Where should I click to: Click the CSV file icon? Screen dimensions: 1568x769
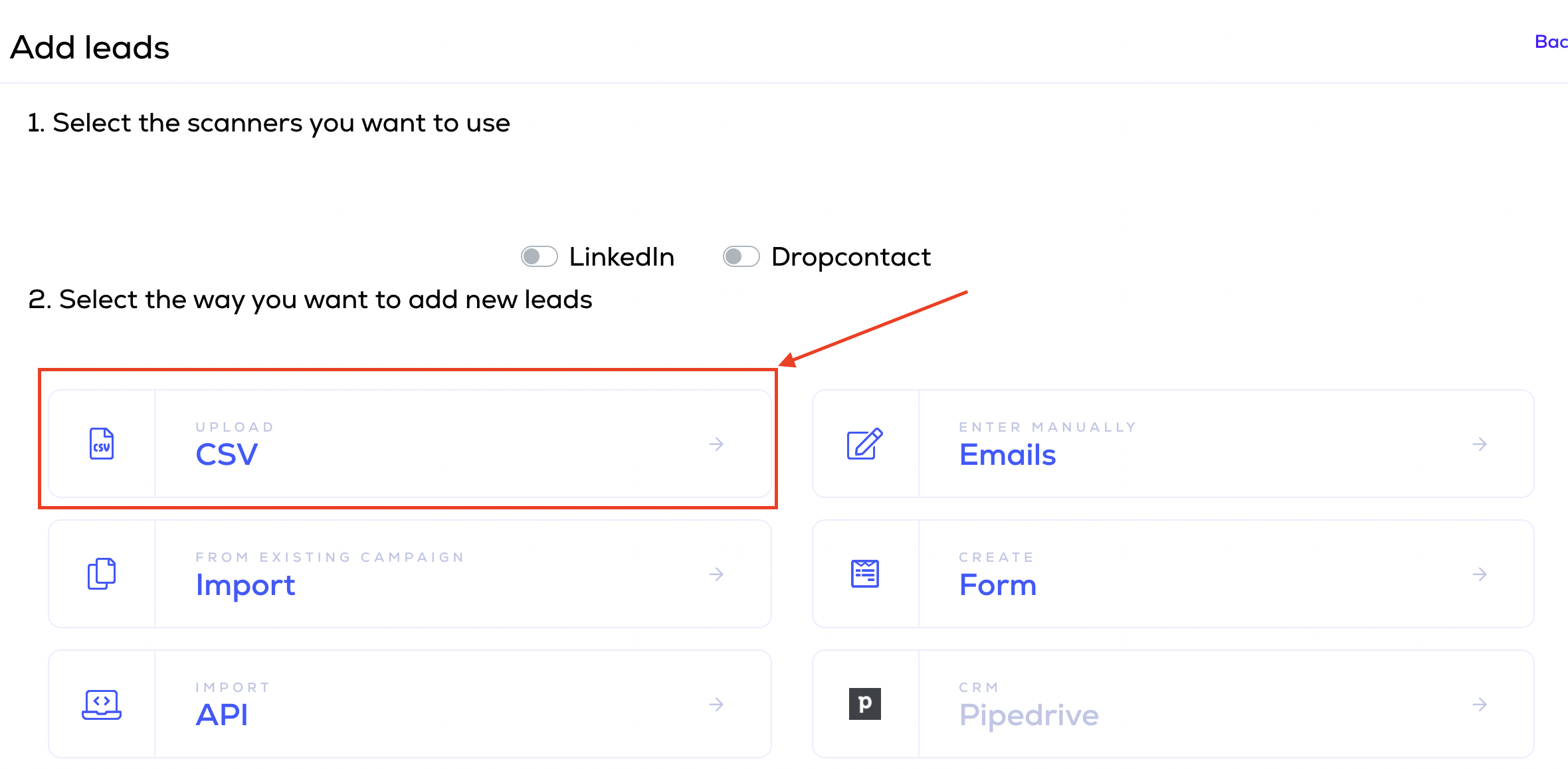pyautogui.click(x=102, y=444)
